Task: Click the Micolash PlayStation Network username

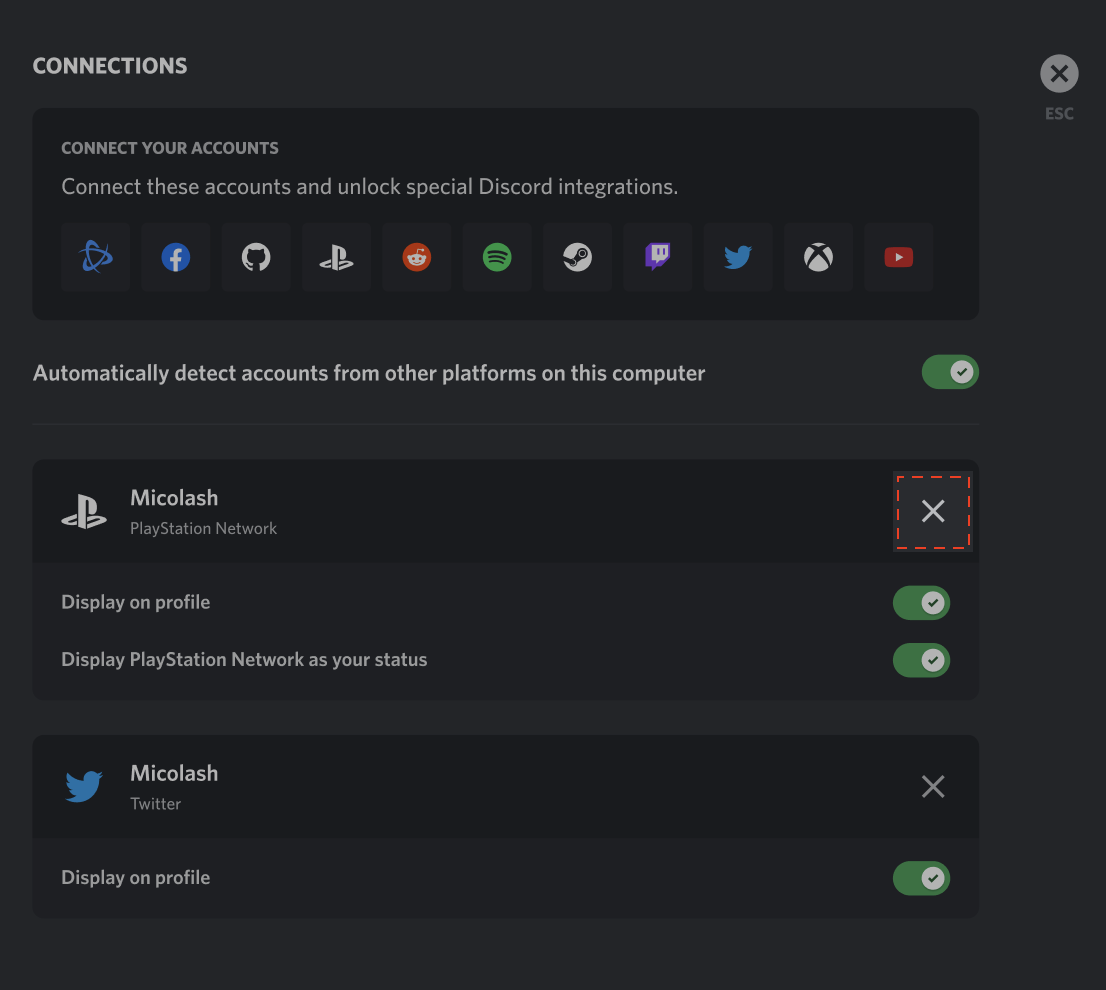Action: pos(174,498)
